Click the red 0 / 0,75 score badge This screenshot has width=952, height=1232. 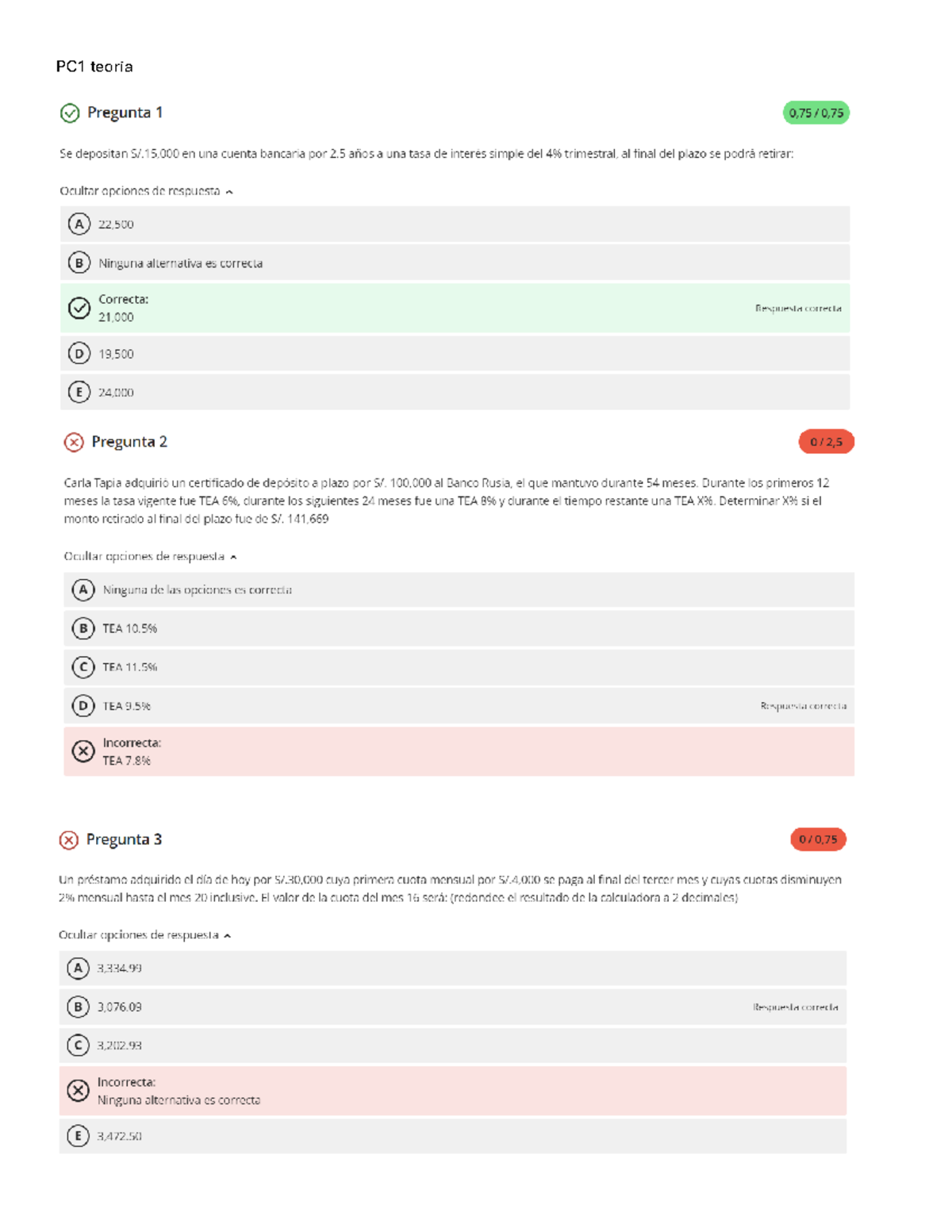click(818, 839)
